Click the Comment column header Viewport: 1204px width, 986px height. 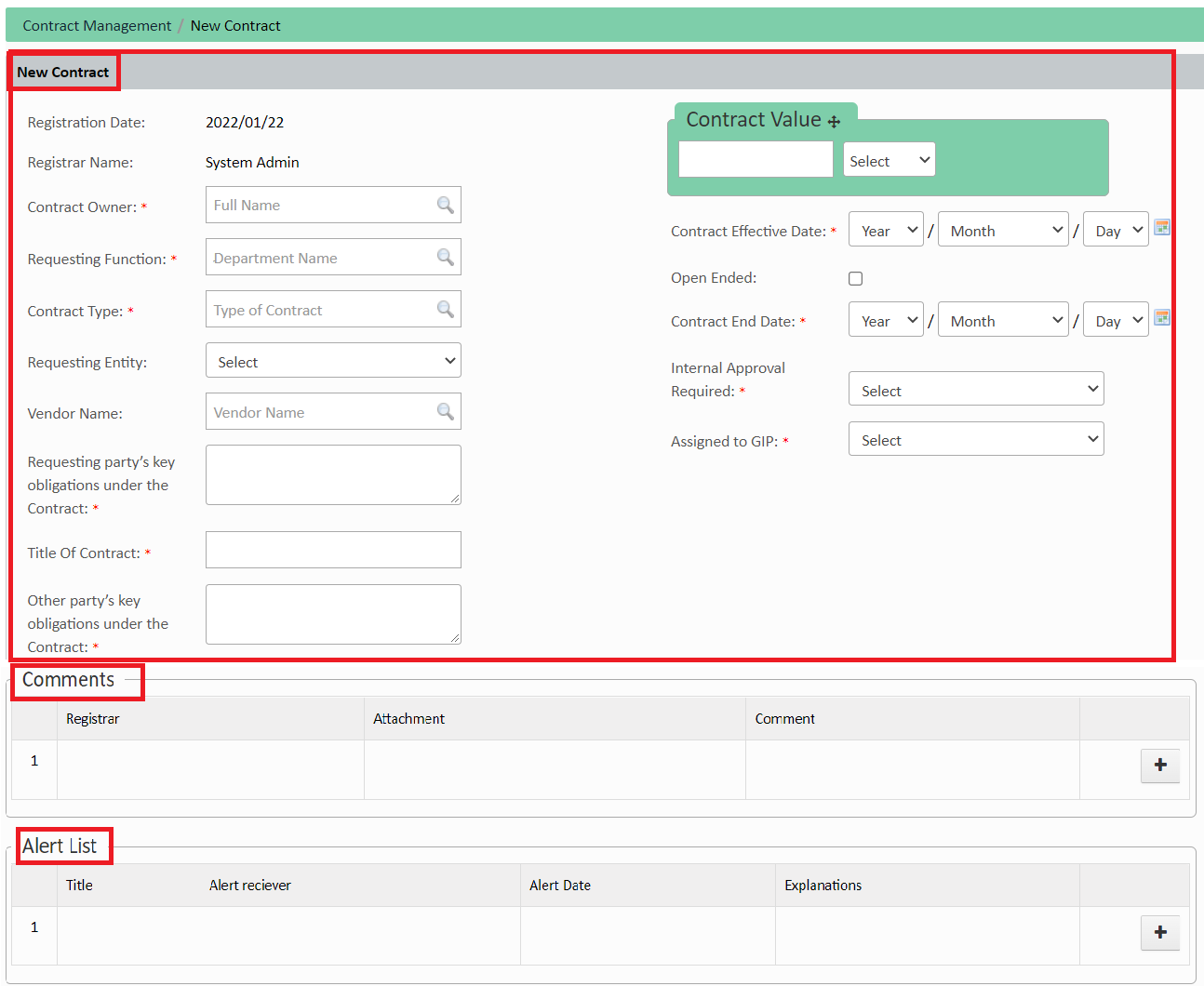click(x=784, y=719)
